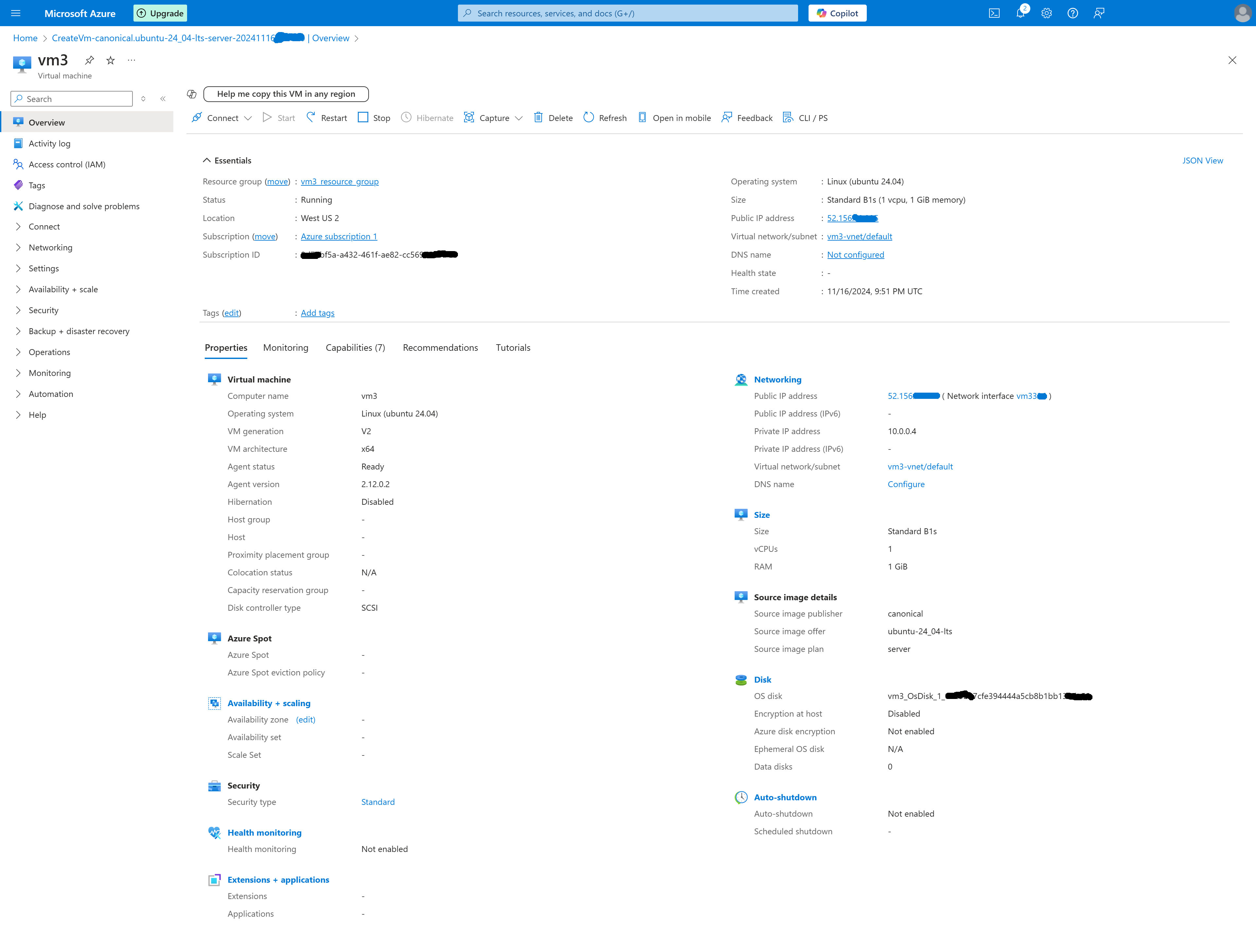Delete the virtual machine

click(553, 117)
